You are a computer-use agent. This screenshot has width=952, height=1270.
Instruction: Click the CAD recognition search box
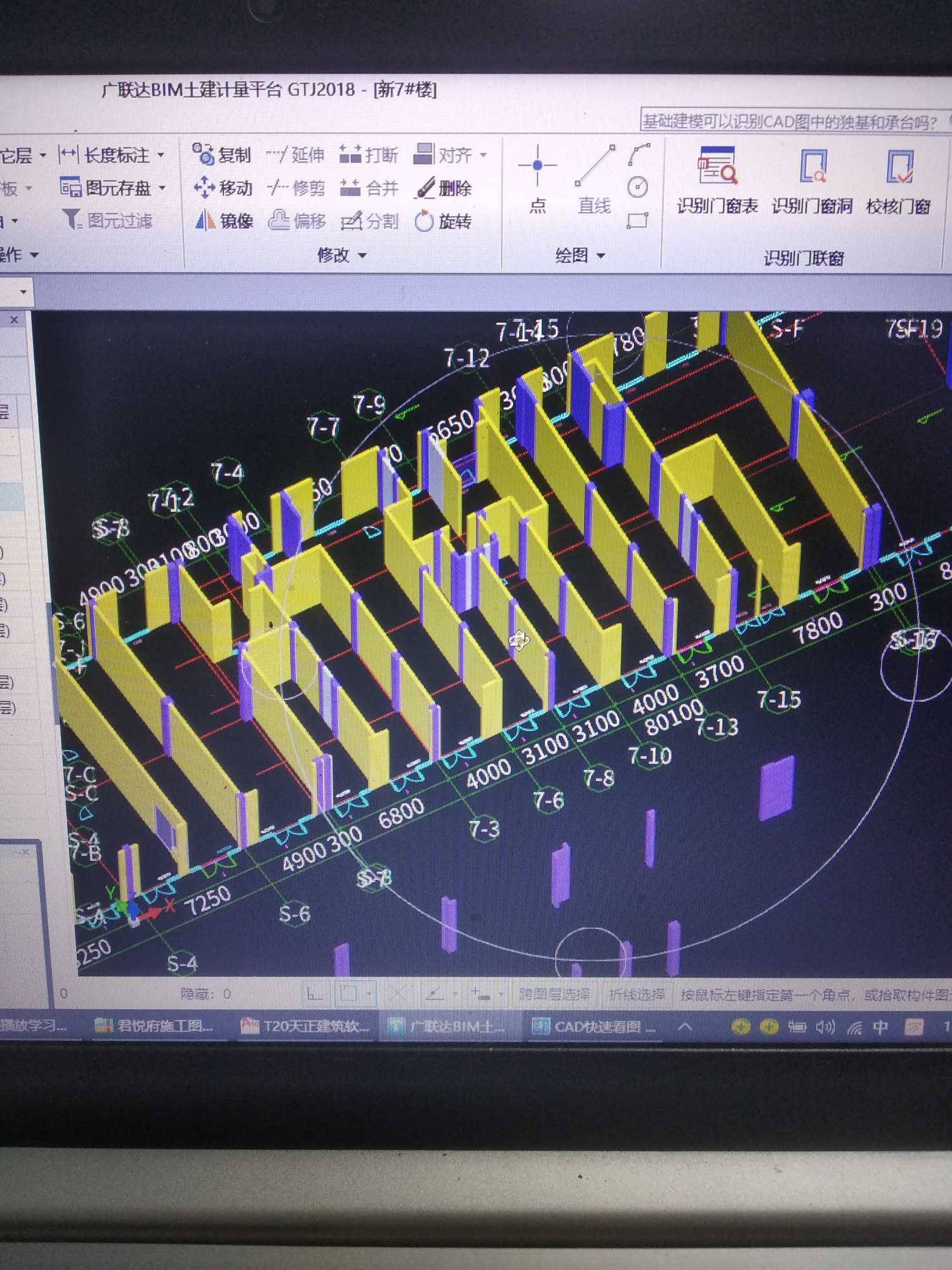coord(796,121)
